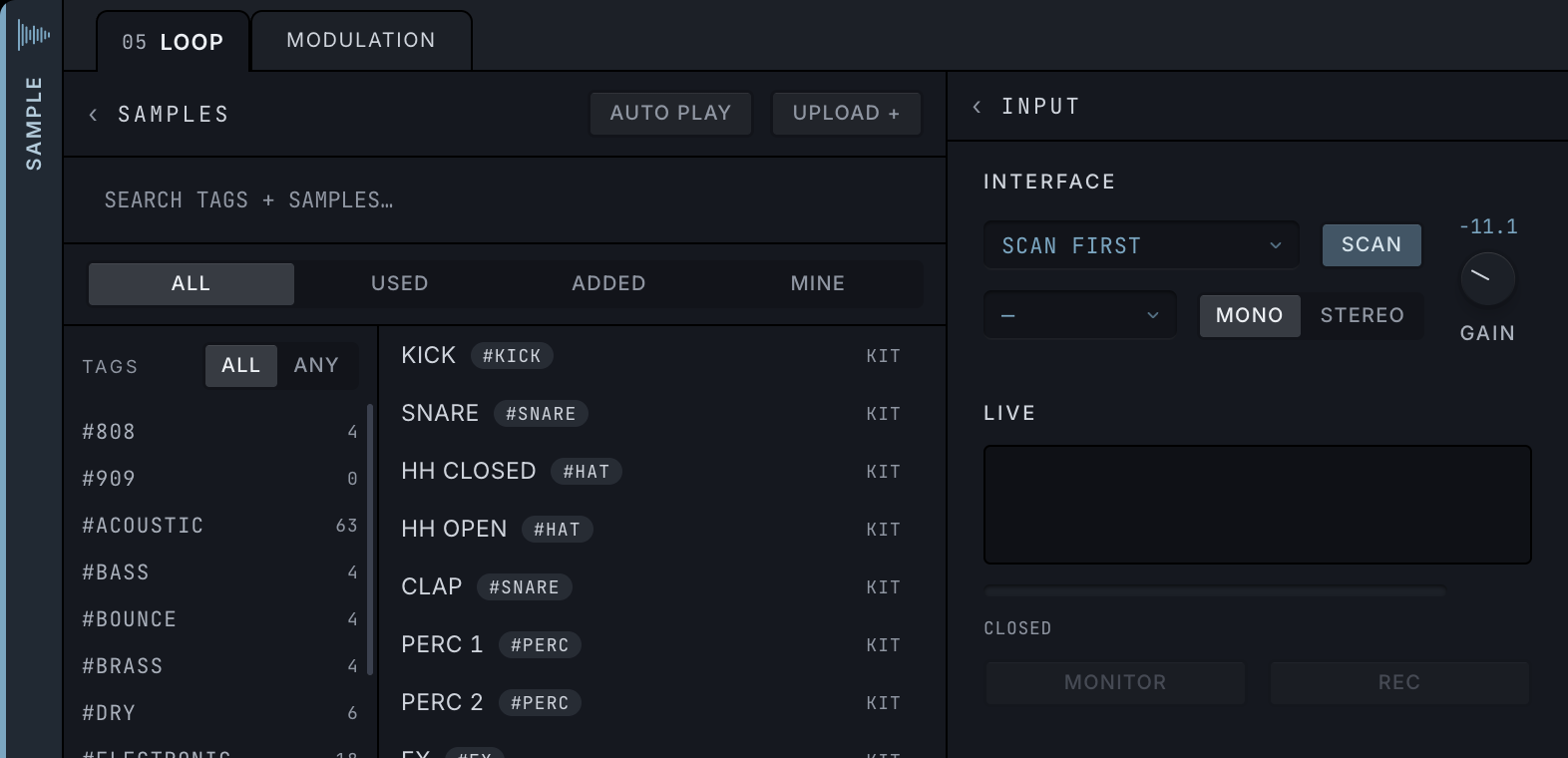Screen dimensions: 1568x758
Task: Set tag matching to ALL
Action: [241, 366]
